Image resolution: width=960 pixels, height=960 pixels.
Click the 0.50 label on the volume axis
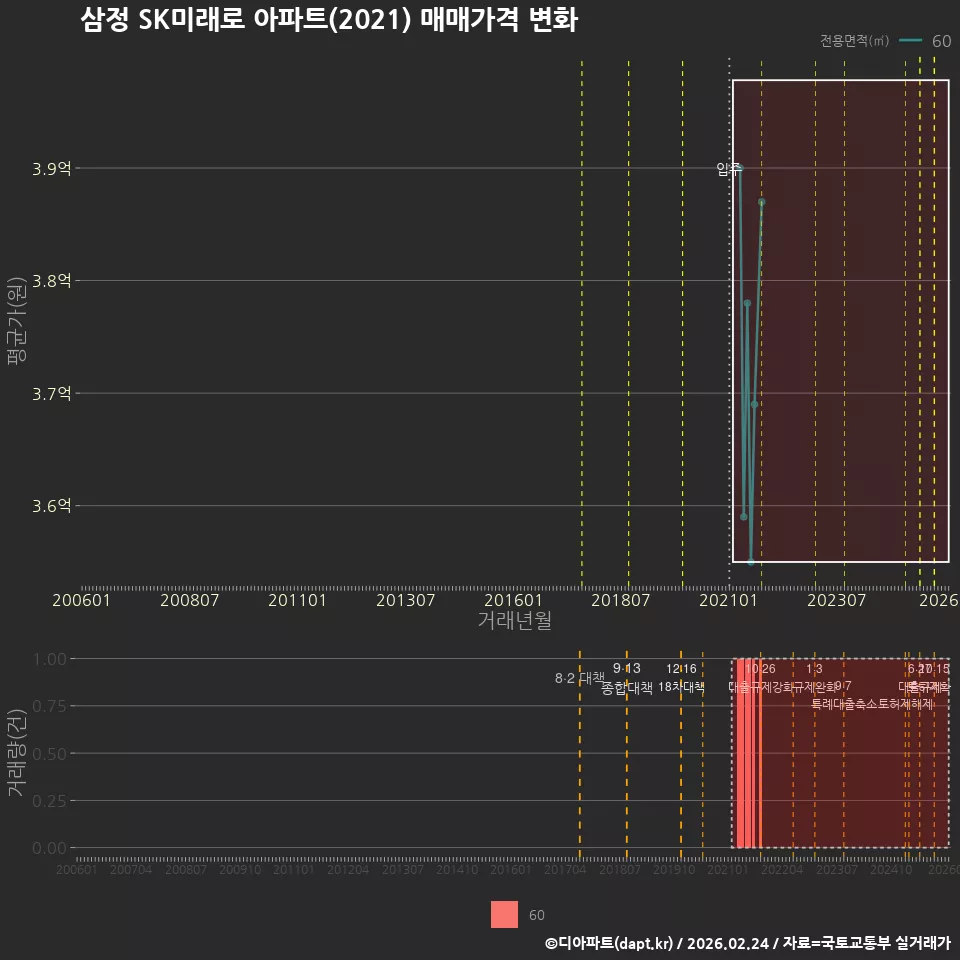point(50,754)
